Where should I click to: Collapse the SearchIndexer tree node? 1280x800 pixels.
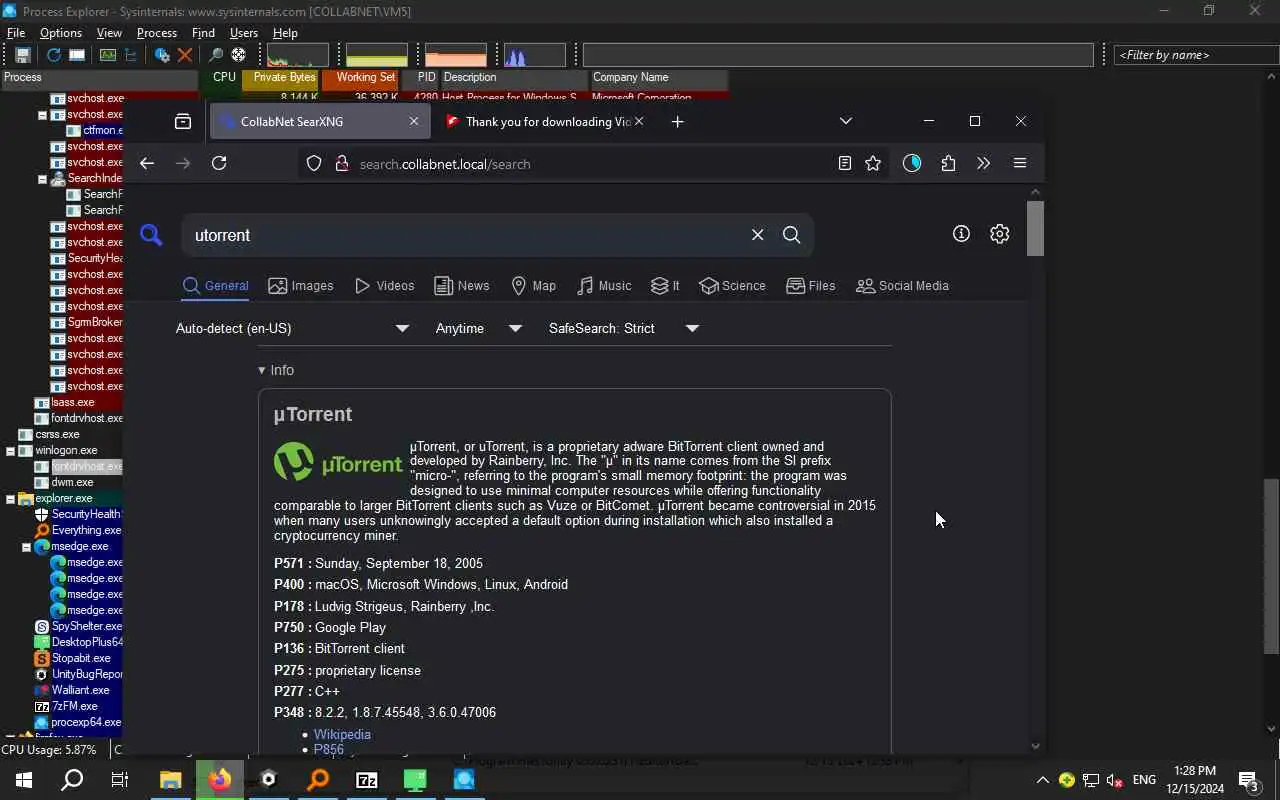pyautogui.click(x=43, y=178)
